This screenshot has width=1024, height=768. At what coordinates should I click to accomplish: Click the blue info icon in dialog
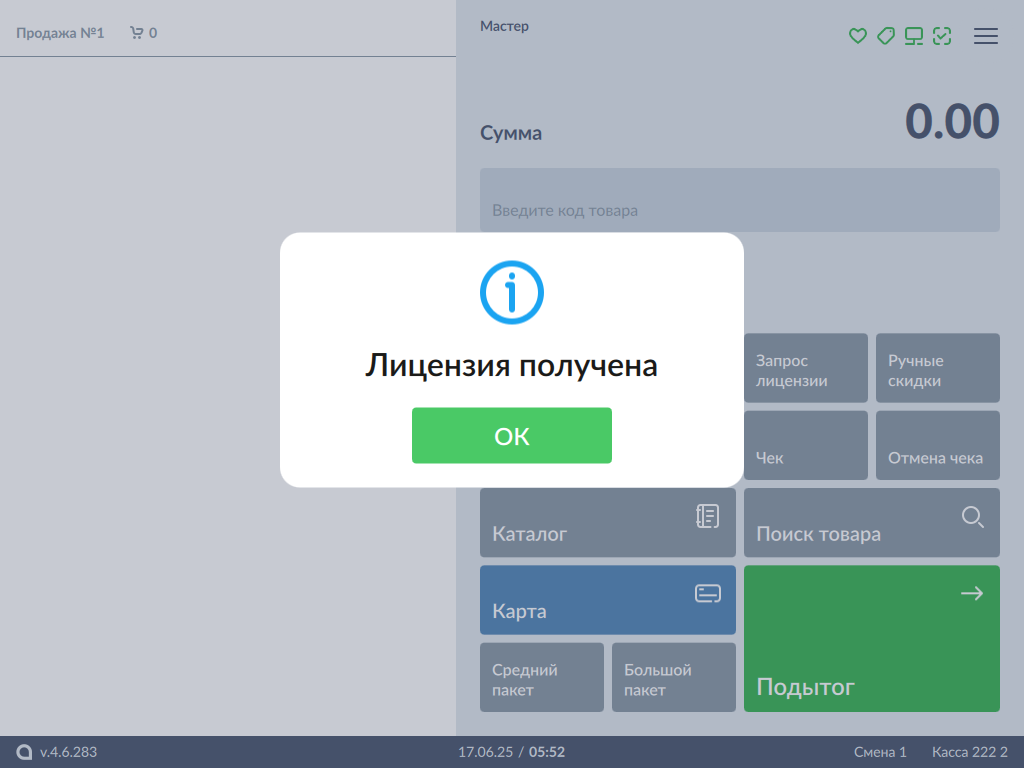[511, 292]
